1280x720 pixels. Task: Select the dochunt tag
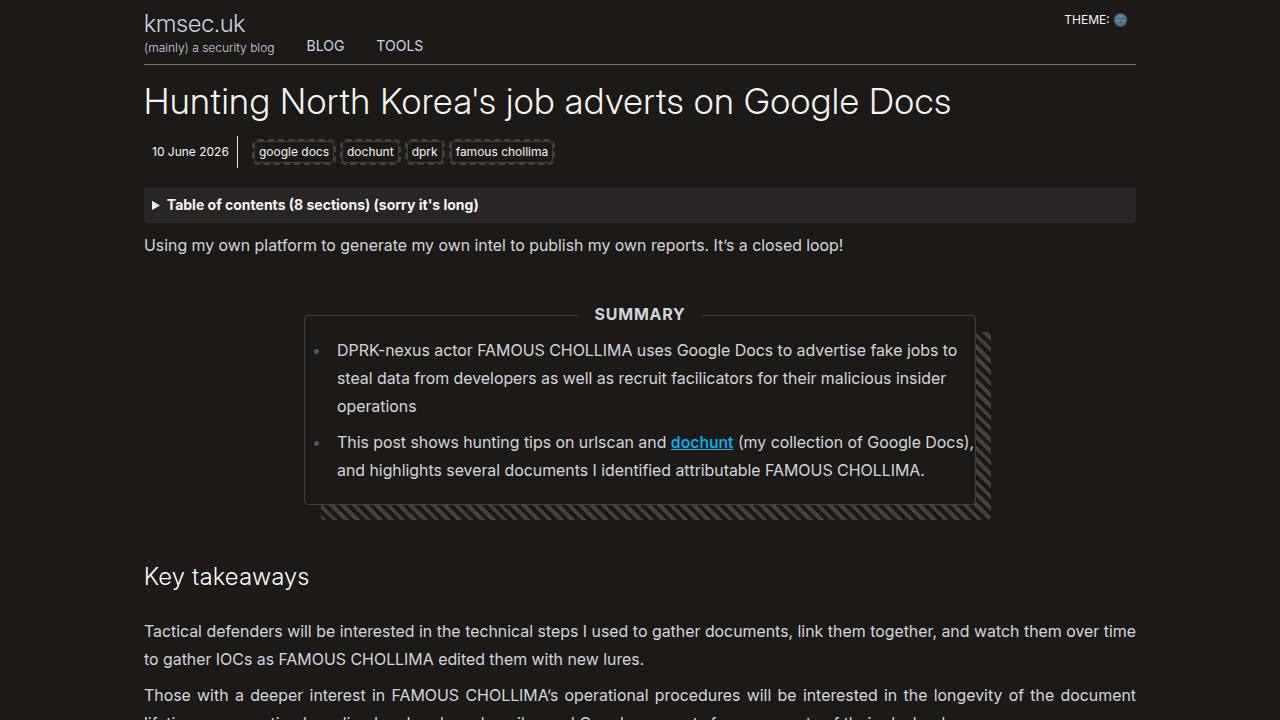click(x=370, y=152)
